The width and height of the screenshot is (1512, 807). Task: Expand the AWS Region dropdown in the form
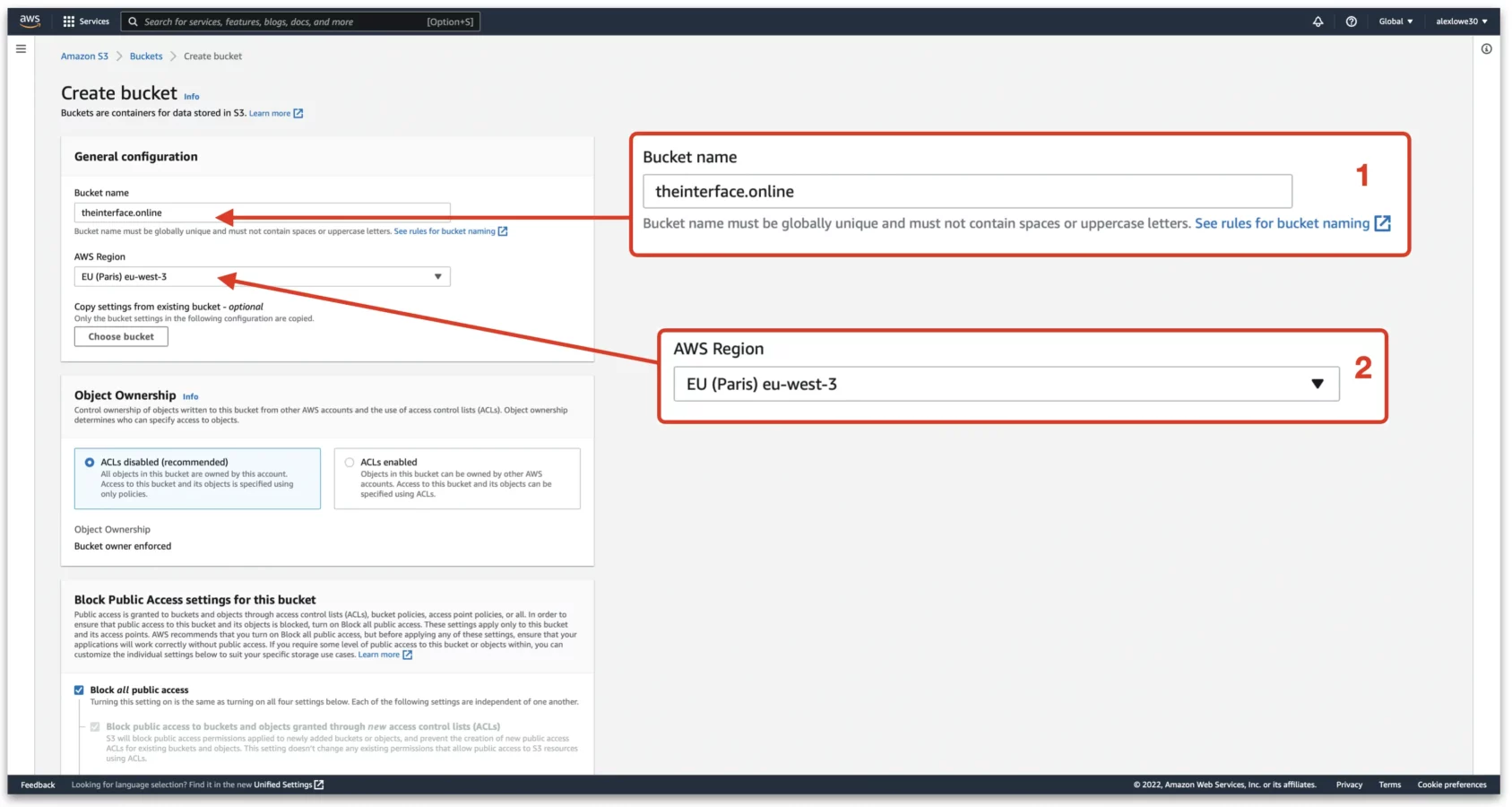[x=262, y=277]
